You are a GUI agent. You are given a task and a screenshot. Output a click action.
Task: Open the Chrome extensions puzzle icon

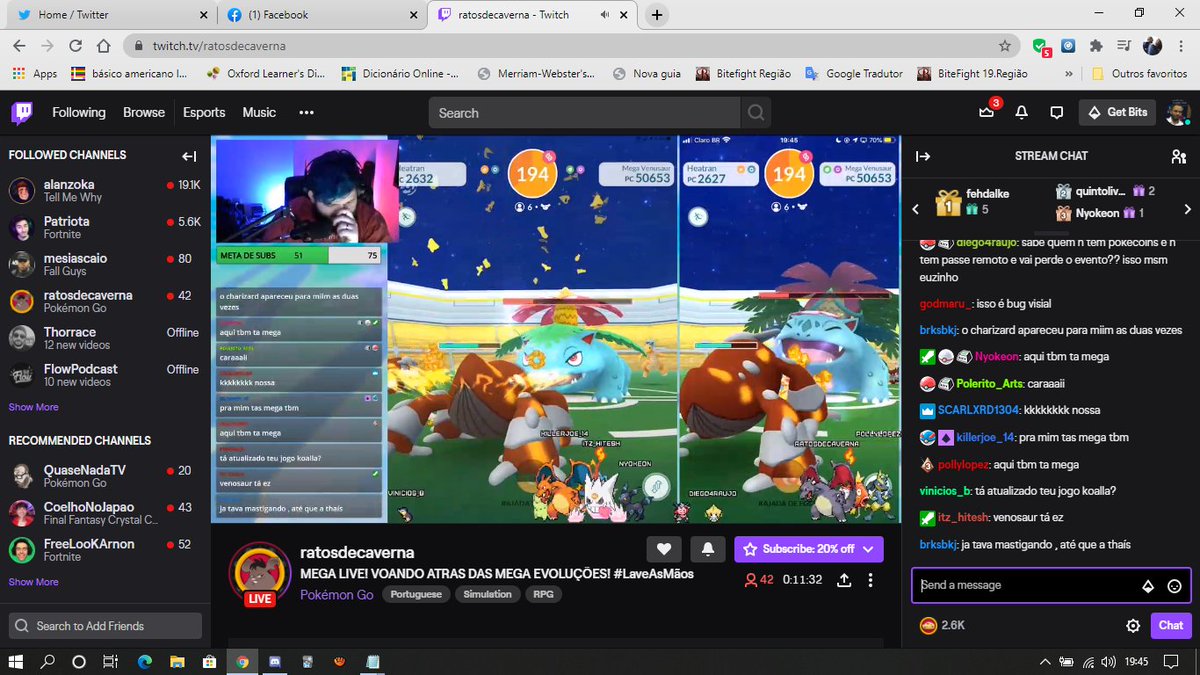1096,46
